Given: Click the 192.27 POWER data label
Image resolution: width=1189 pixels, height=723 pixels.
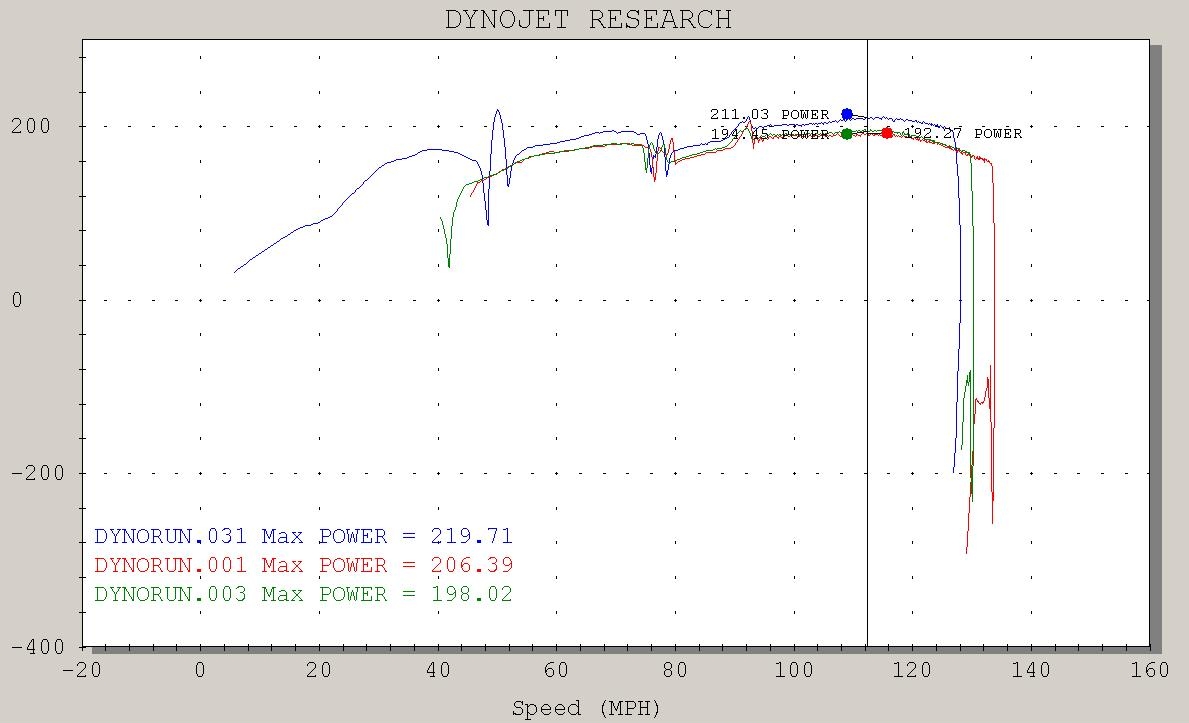Looking at the screenshot, I should click(963, 134).
